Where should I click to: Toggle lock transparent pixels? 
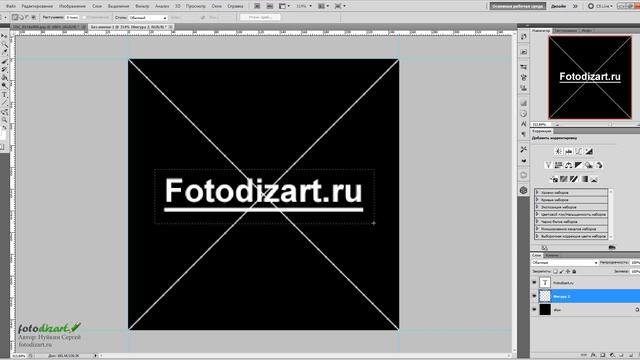tap(555, 271)
